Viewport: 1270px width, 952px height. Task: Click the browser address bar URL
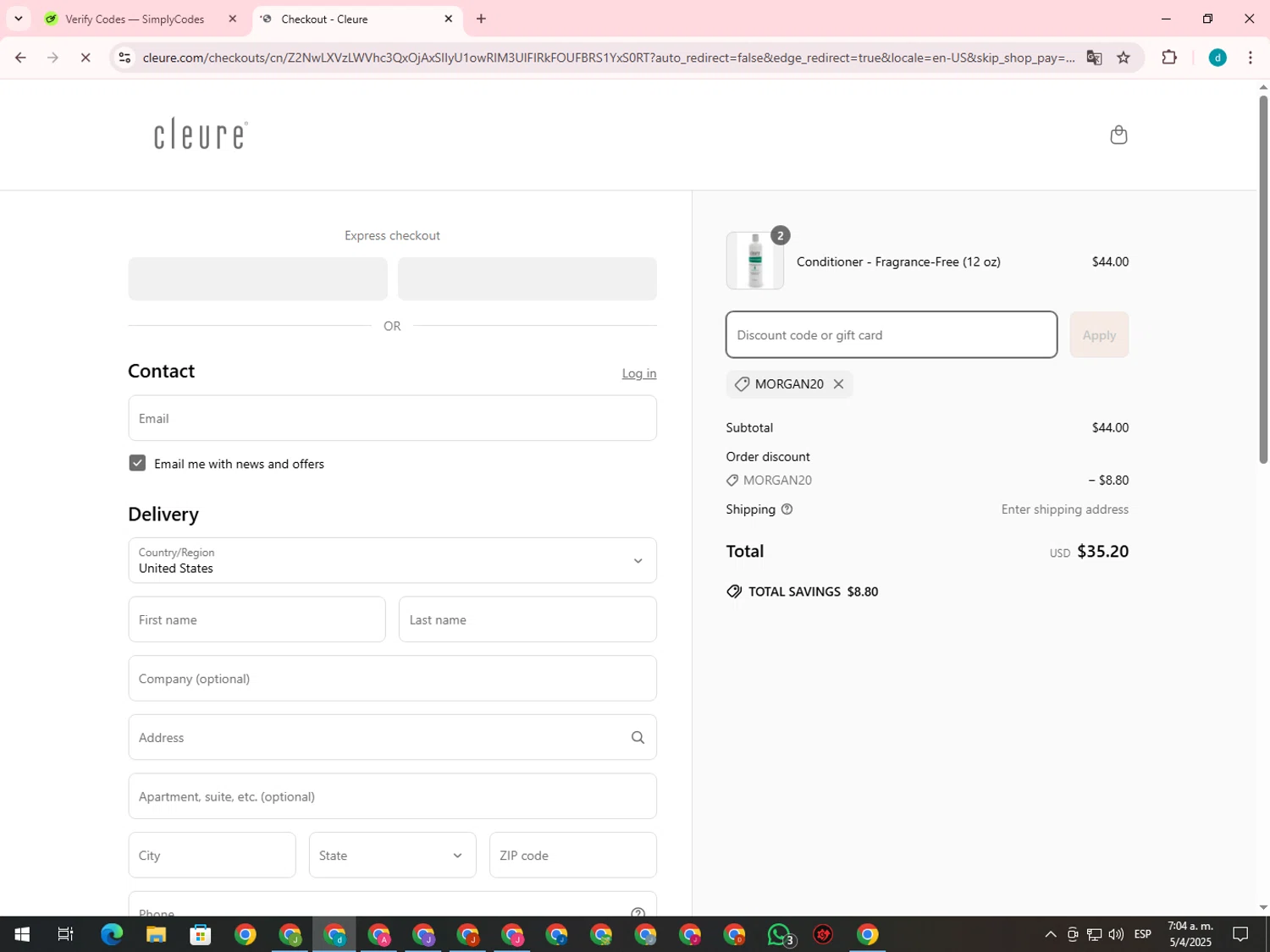608,58
